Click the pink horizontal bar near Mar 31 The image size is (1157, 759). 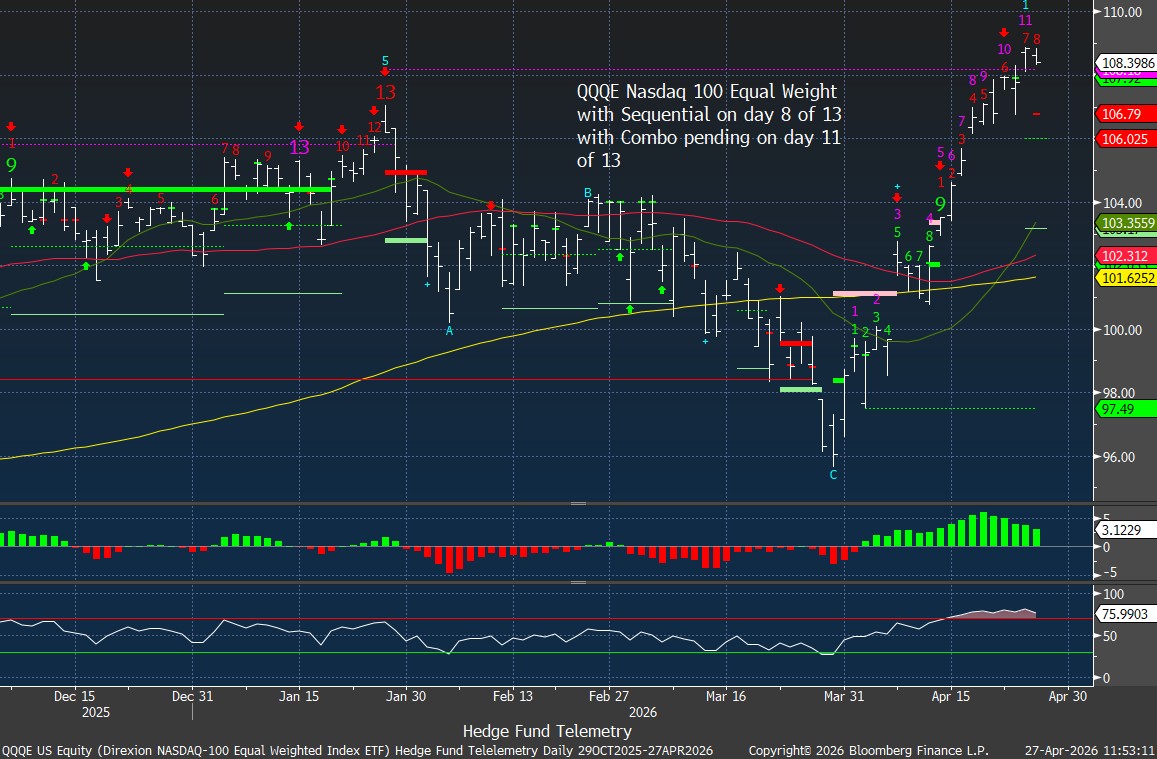point(864,293)
